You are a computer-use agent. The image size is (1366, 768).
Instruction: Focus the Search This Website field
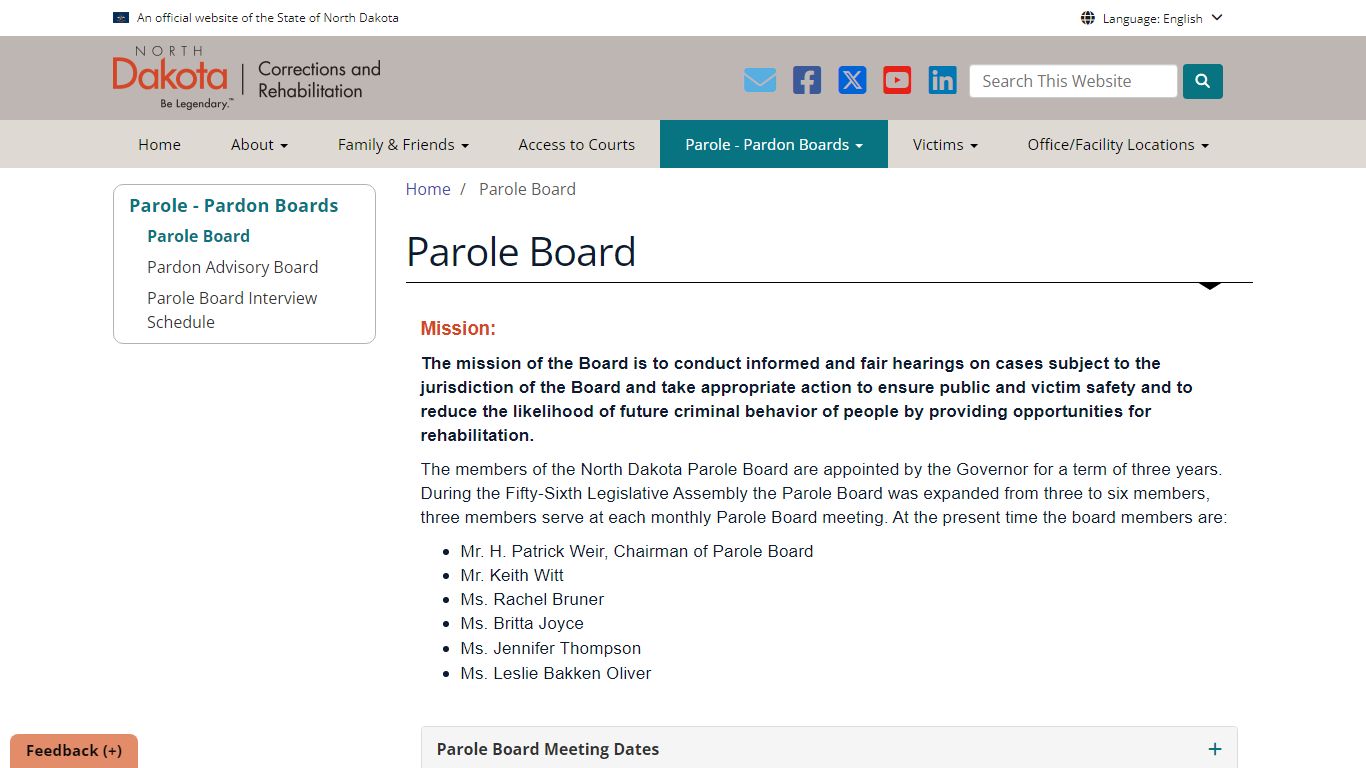[1073, 81]
